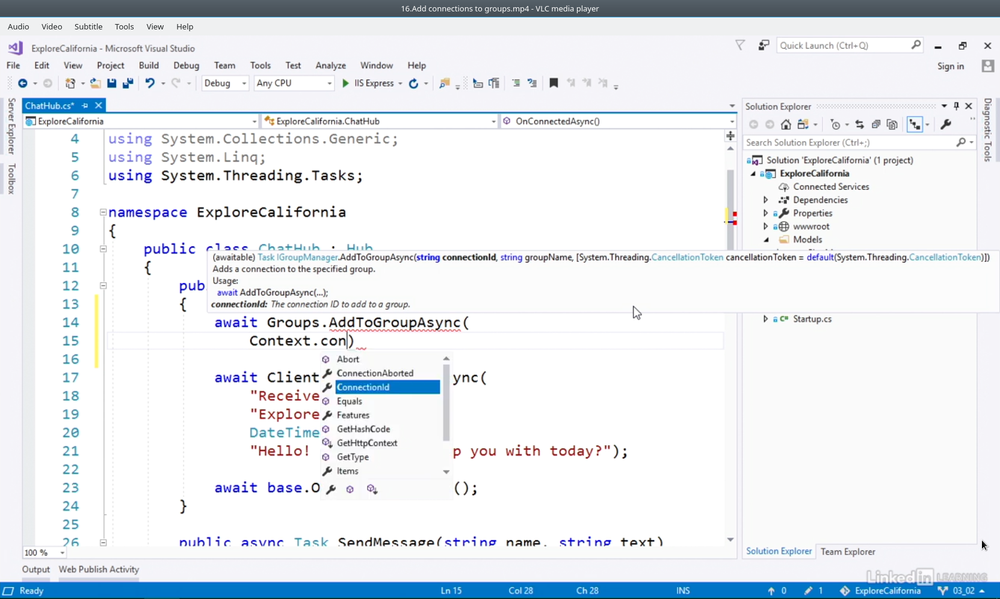Open the IIS Express dropdown arrow
This screenshot has height=599, width=1000.
(x=400, y=84)
